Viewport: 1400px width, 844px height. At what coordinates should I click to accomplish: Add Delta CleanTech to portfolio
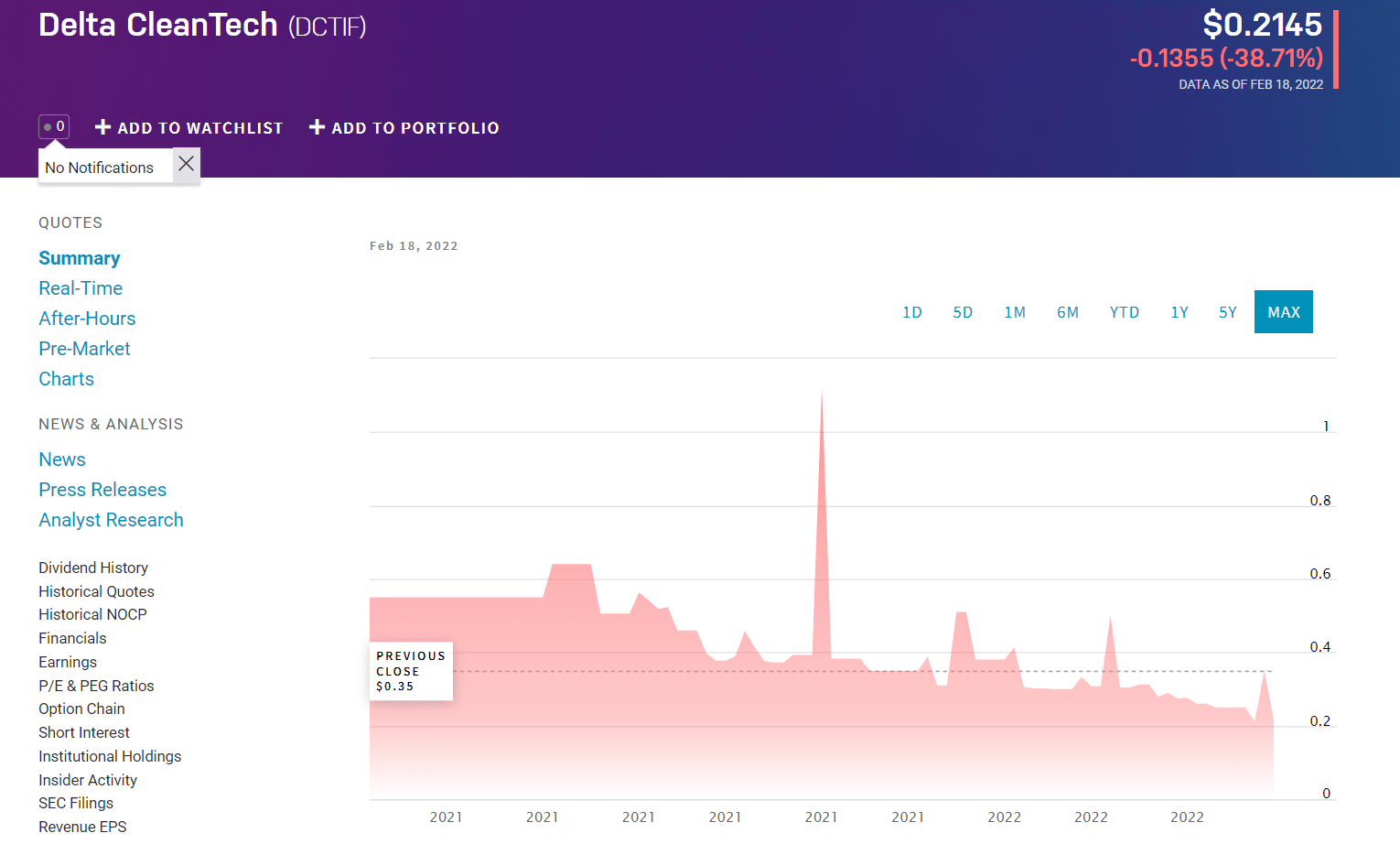point(404,128)
